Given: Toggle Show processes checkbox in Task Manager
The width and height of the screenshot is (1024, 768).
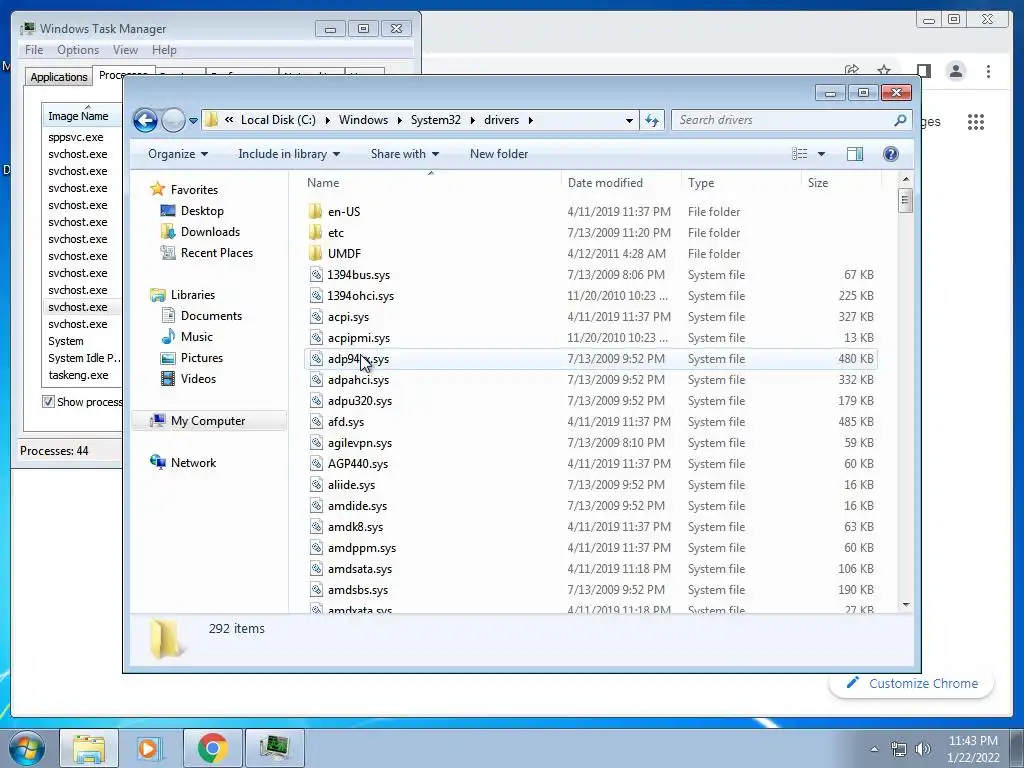Looking at the screenshot, I should 48,402.
